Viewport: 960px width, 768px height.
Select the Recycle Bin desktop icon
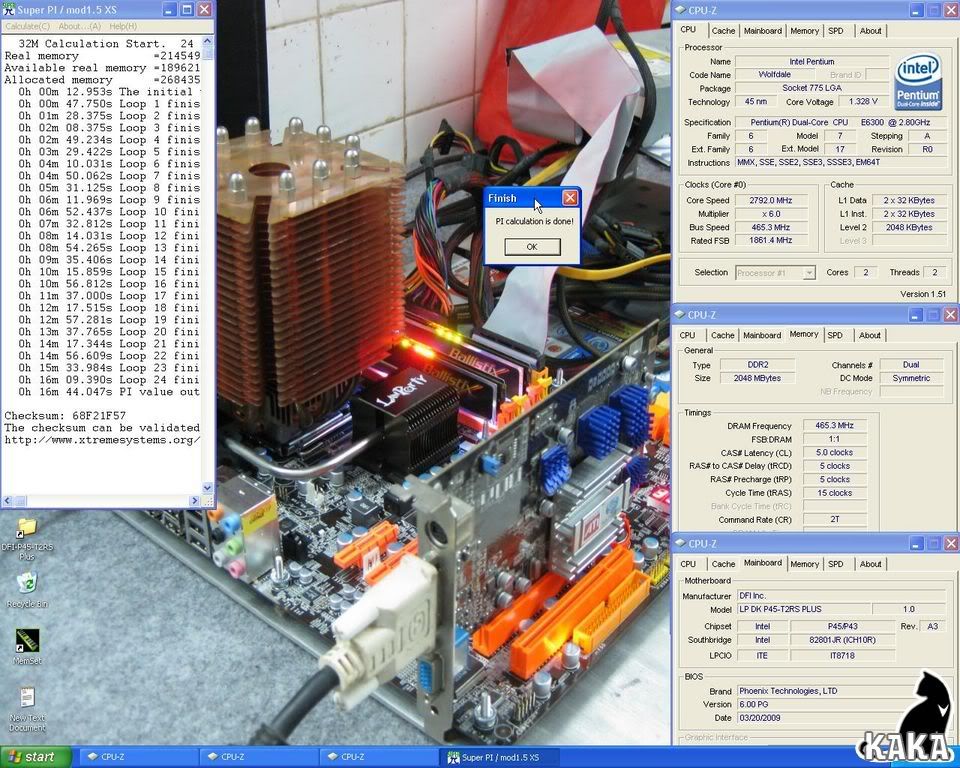27,589
